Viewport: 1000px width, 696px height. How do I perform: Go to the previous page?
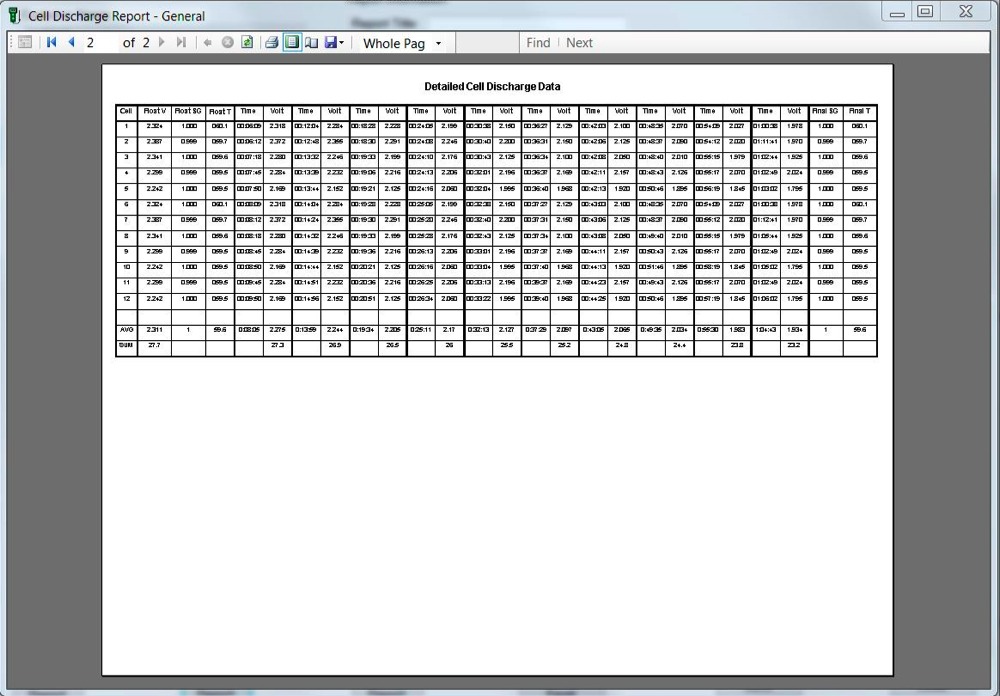coord(71,43)
